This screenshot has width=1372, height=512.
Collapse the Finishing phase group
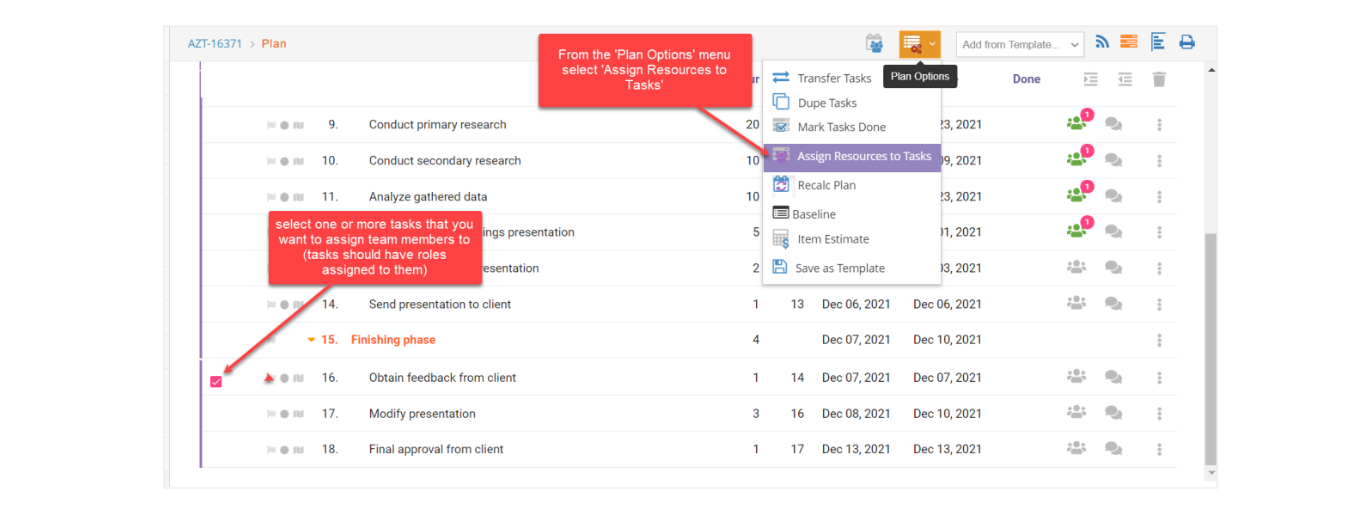point(311,340)
